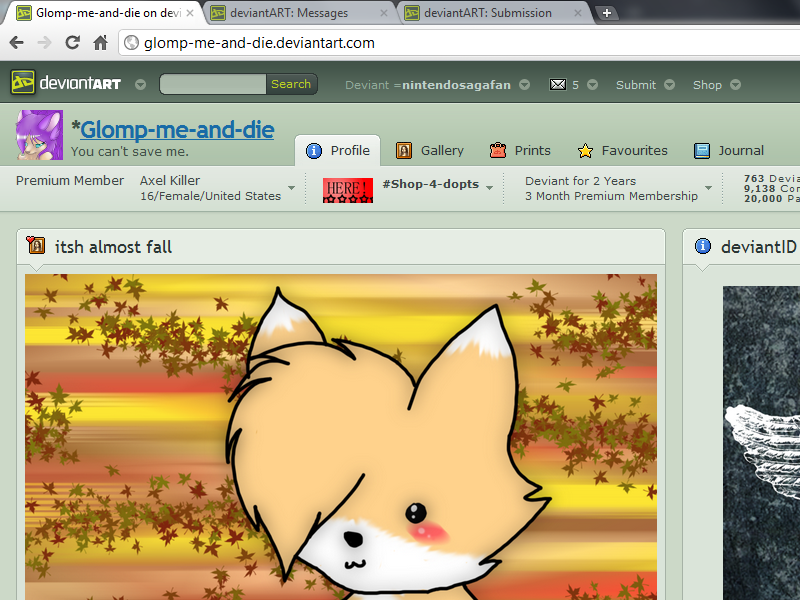Viewport: 800px width, 600px height.
Task: Click the browser address bar URL
Action: point(259,43)
